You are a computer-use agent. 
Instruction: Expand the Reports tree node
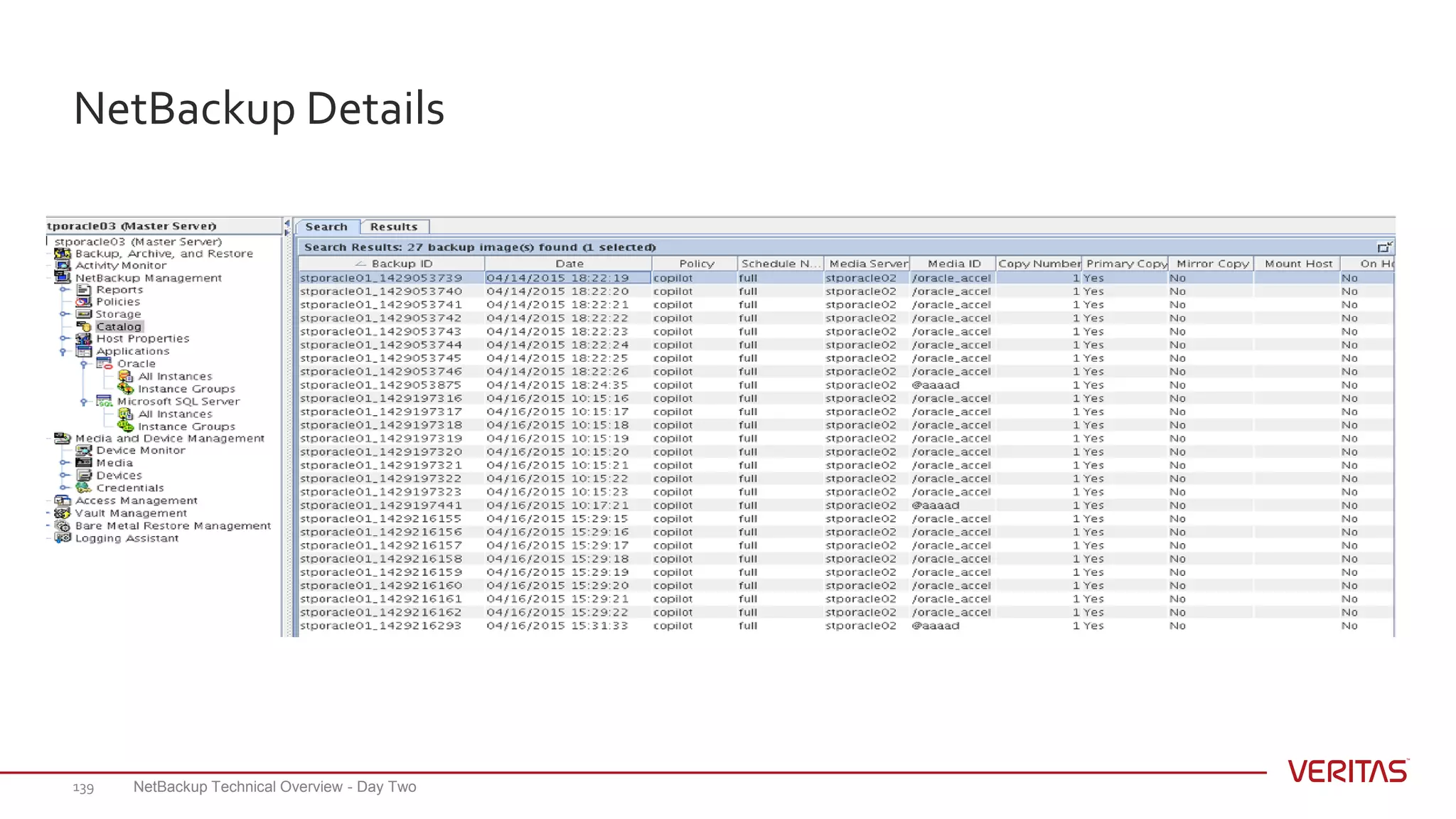[63, 290]
